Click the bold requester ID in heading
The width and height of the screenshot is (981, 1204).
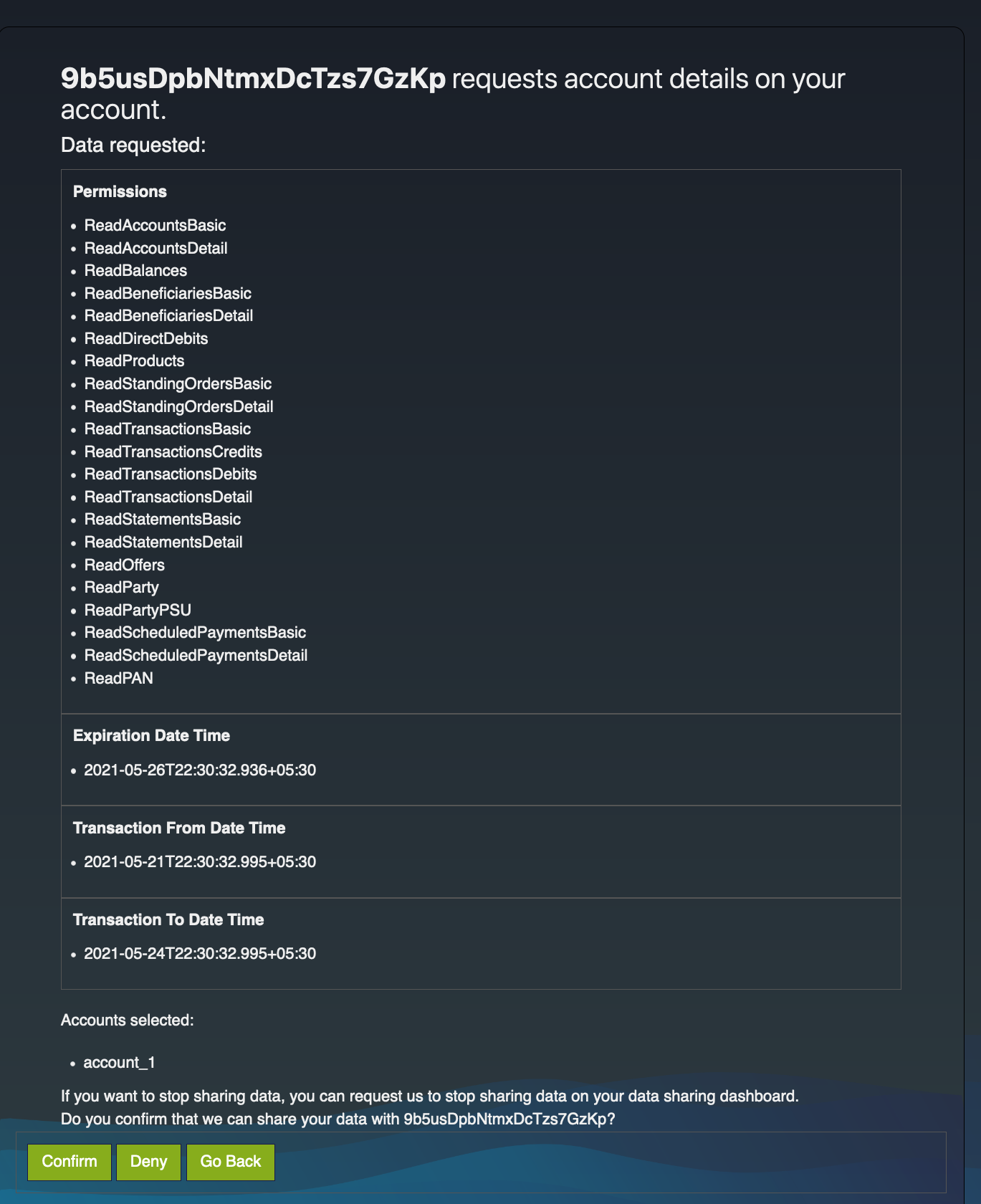tap(253, 79)
